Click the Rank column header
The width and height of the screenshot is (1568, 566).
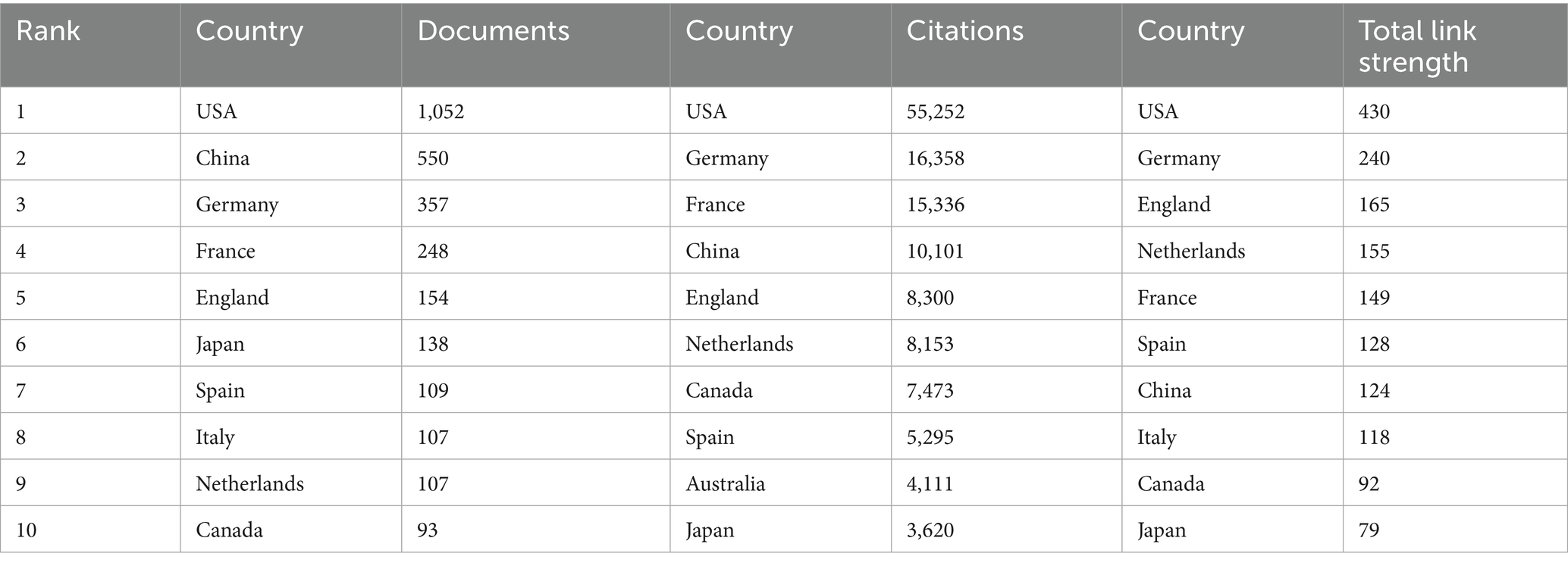pos(48,31)
